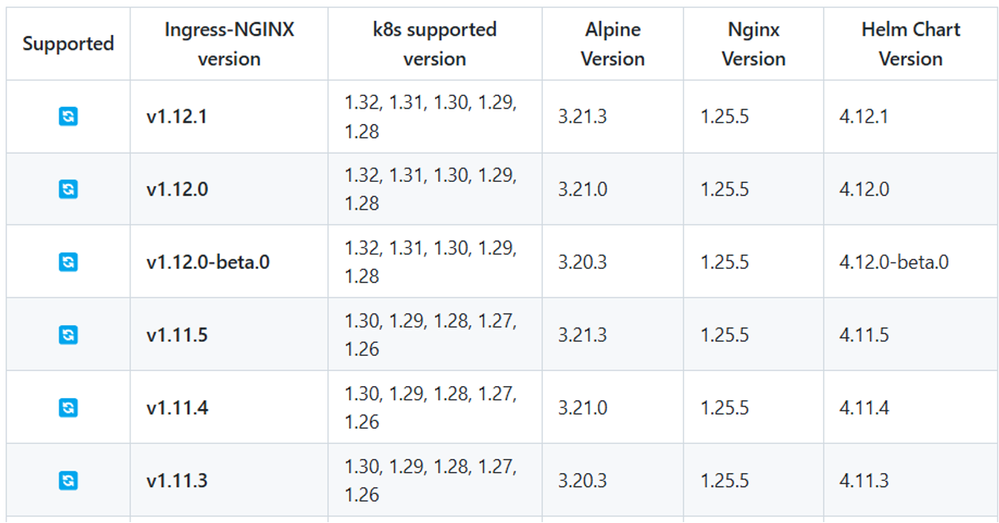Click the supported sync icon for v1.11.3
999x523 pixels.
pos(68,481)
